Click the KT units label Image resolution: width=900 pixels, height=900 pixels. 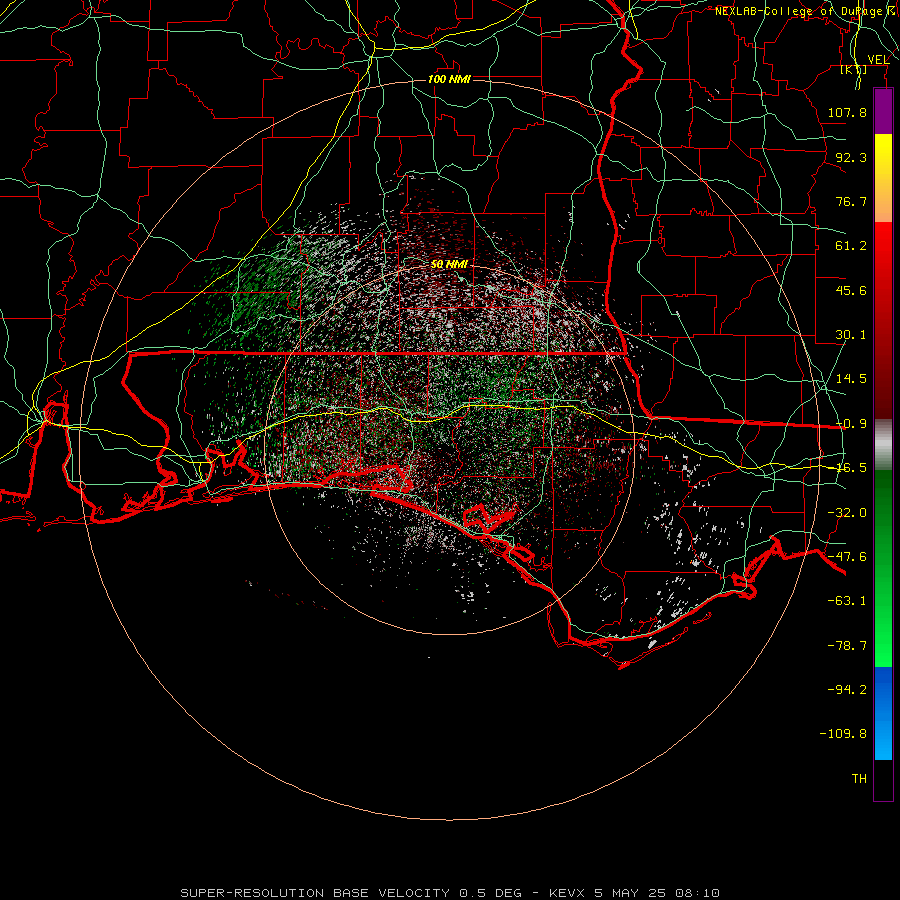(854, 69)
